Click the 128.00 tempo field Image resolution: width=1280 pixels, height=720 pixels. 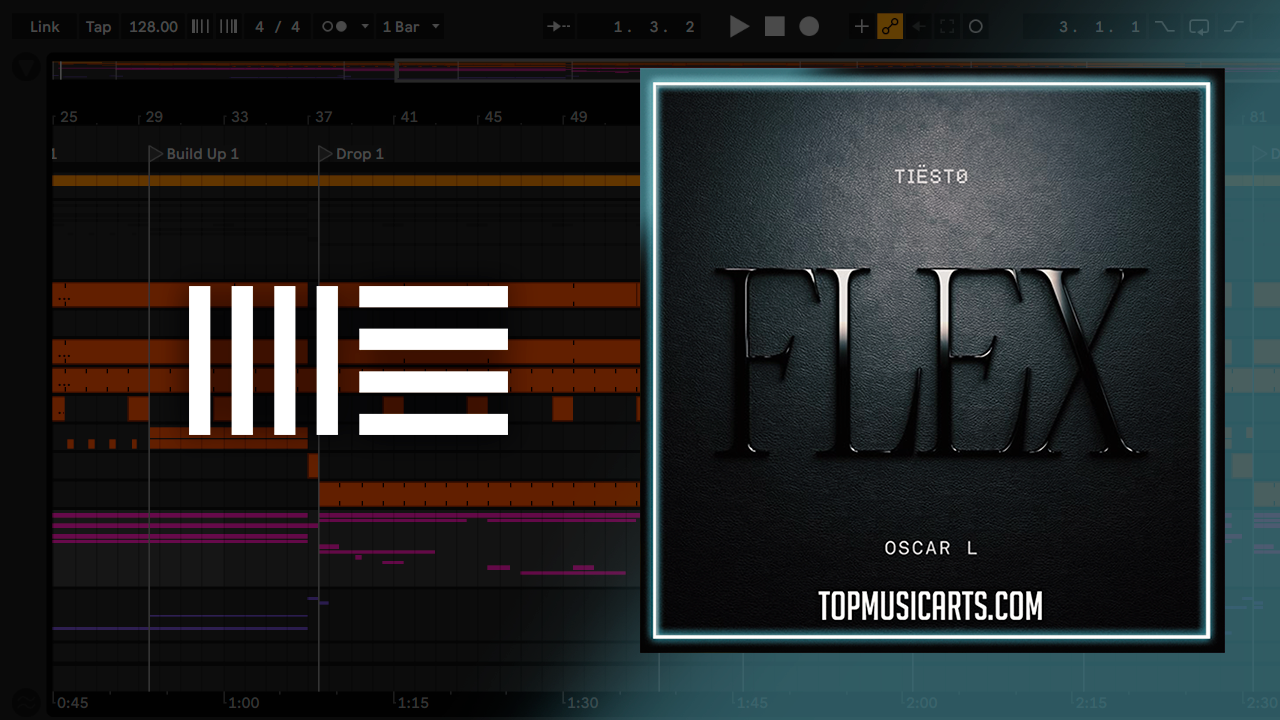153,27
